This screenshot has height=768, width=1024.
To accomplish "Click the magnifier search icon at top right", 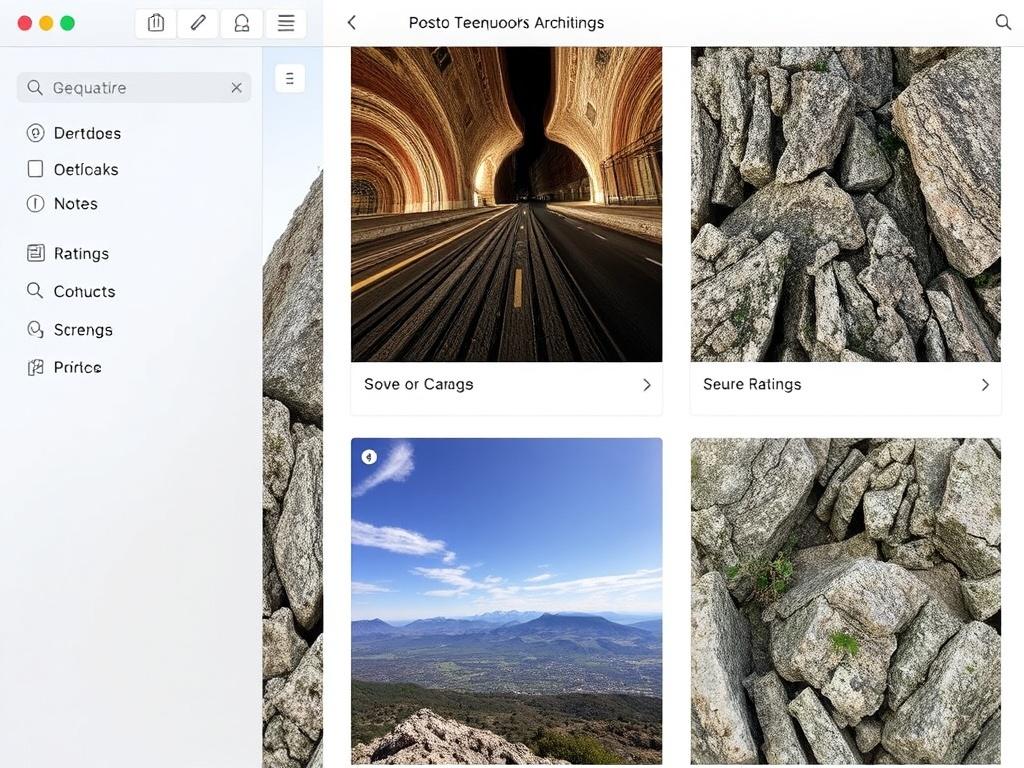I will click(x=1003, y=22).
